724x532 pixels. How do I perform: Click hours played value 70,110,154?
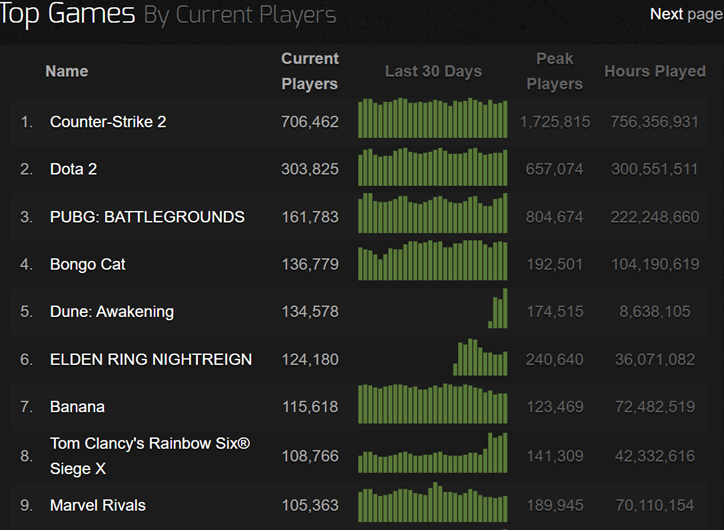(655, 505)
